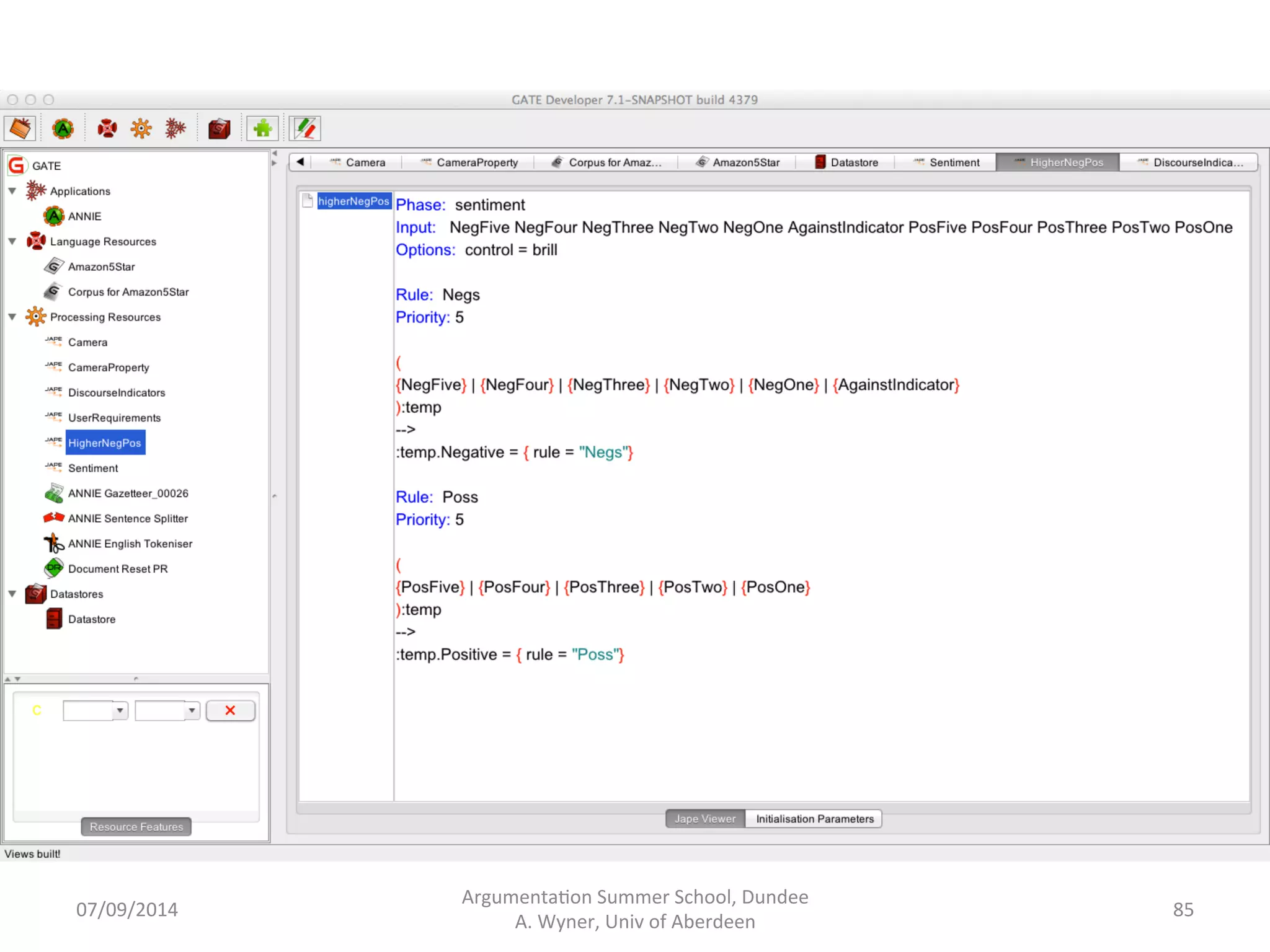Click the red X delete feature button
This screenshot has height=952, width=1270.
(x=230, y=710)
